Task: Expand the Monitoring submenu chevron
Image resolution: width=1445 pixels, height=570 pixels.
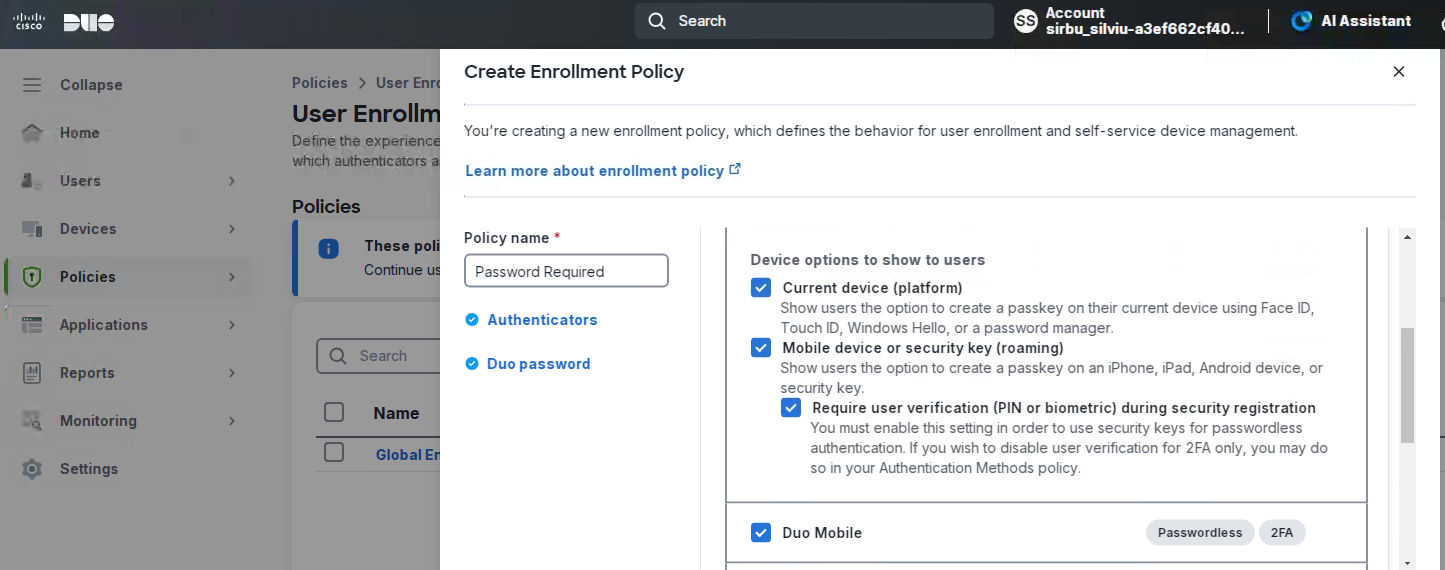Action: click(232, 421)
